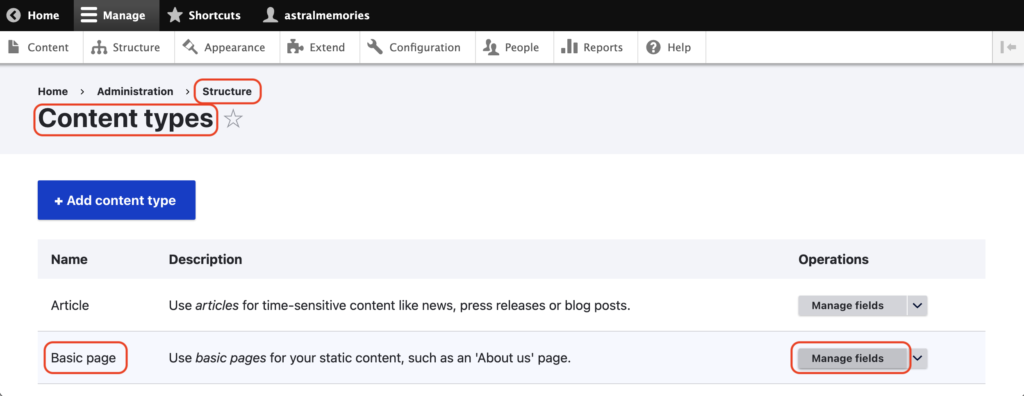
Task: Open the Structure admin menu
Action: [x=126, y=47]
